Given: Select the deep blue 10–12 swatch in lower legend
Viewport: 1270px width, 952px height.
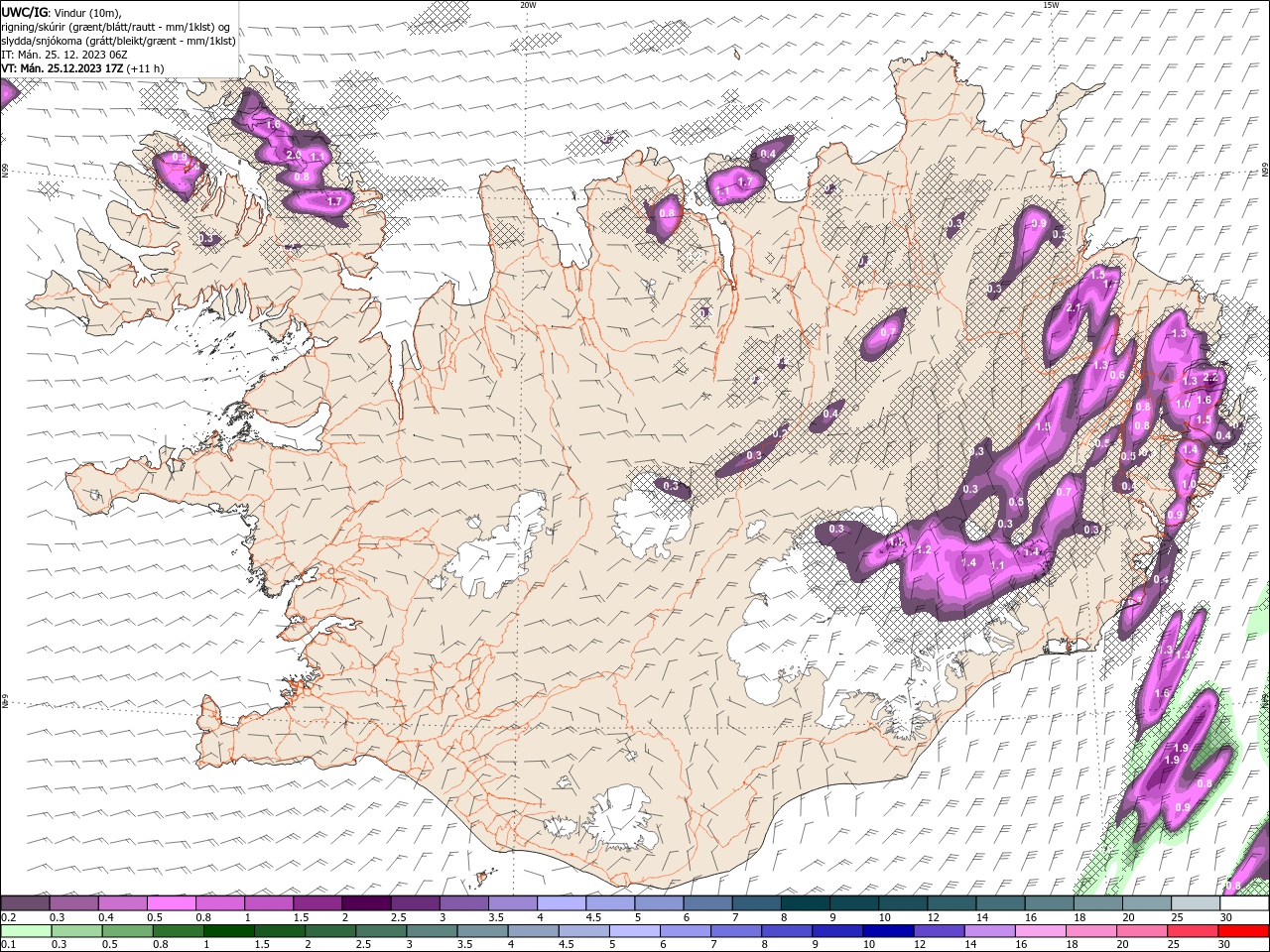Looking at the screenshot, I should [x=888, y=931].
